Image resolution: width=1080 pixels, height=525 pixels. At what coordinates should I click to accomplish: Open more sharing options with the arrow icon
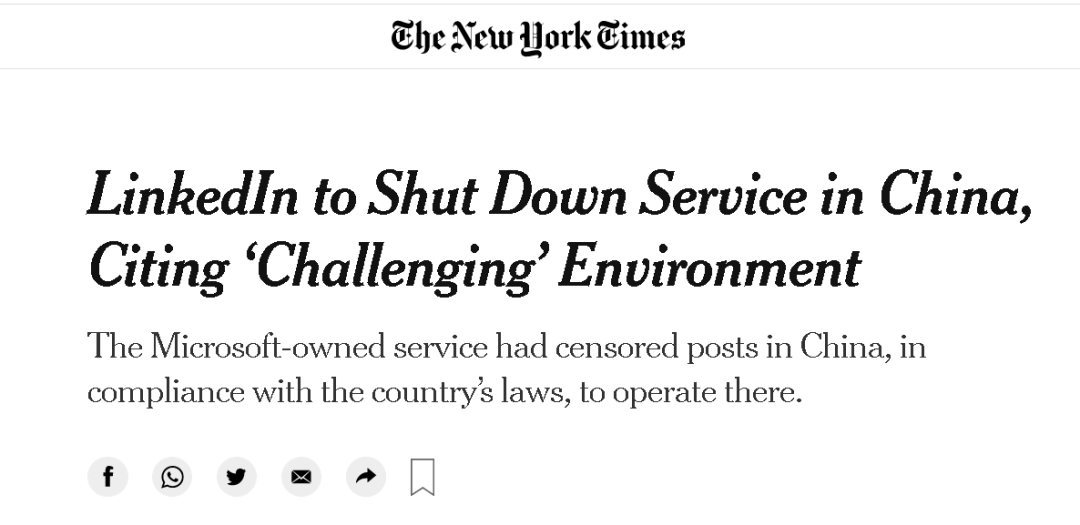366,476
